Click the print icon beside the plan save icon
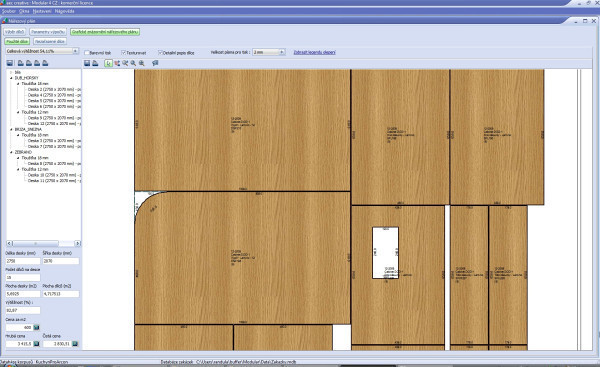600x367 pixels. coord(95,63)
